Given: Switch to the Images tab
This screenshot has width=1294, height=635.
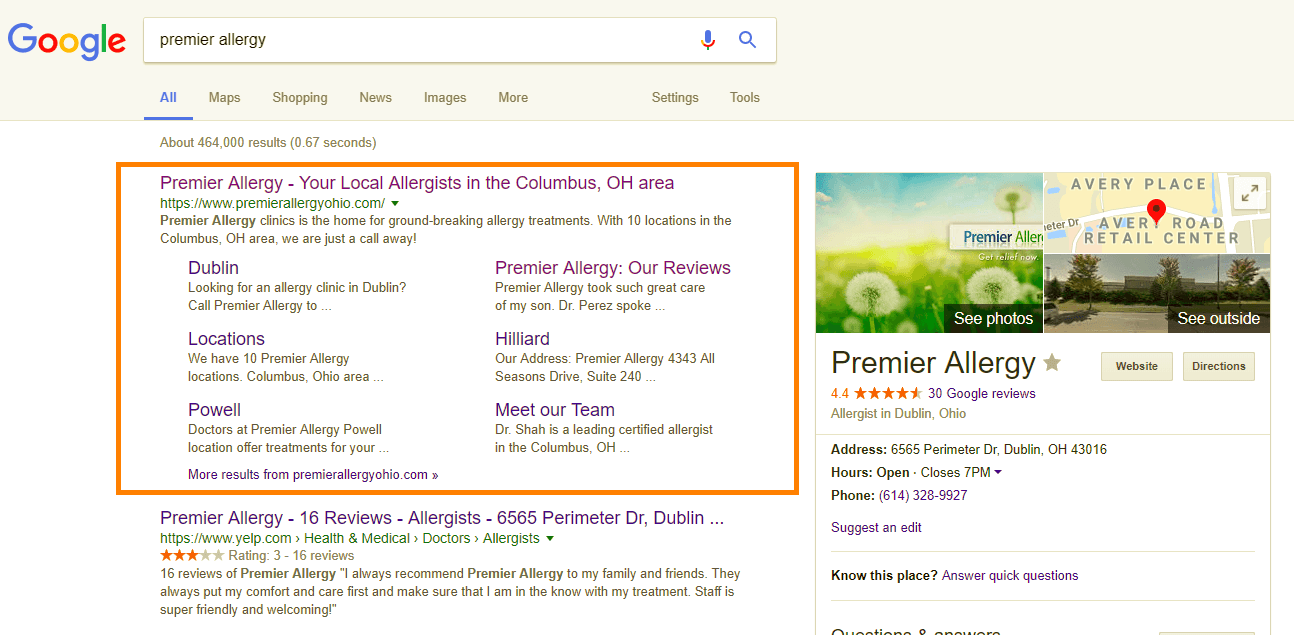Looking at the screenshot, I should [445, 97].
